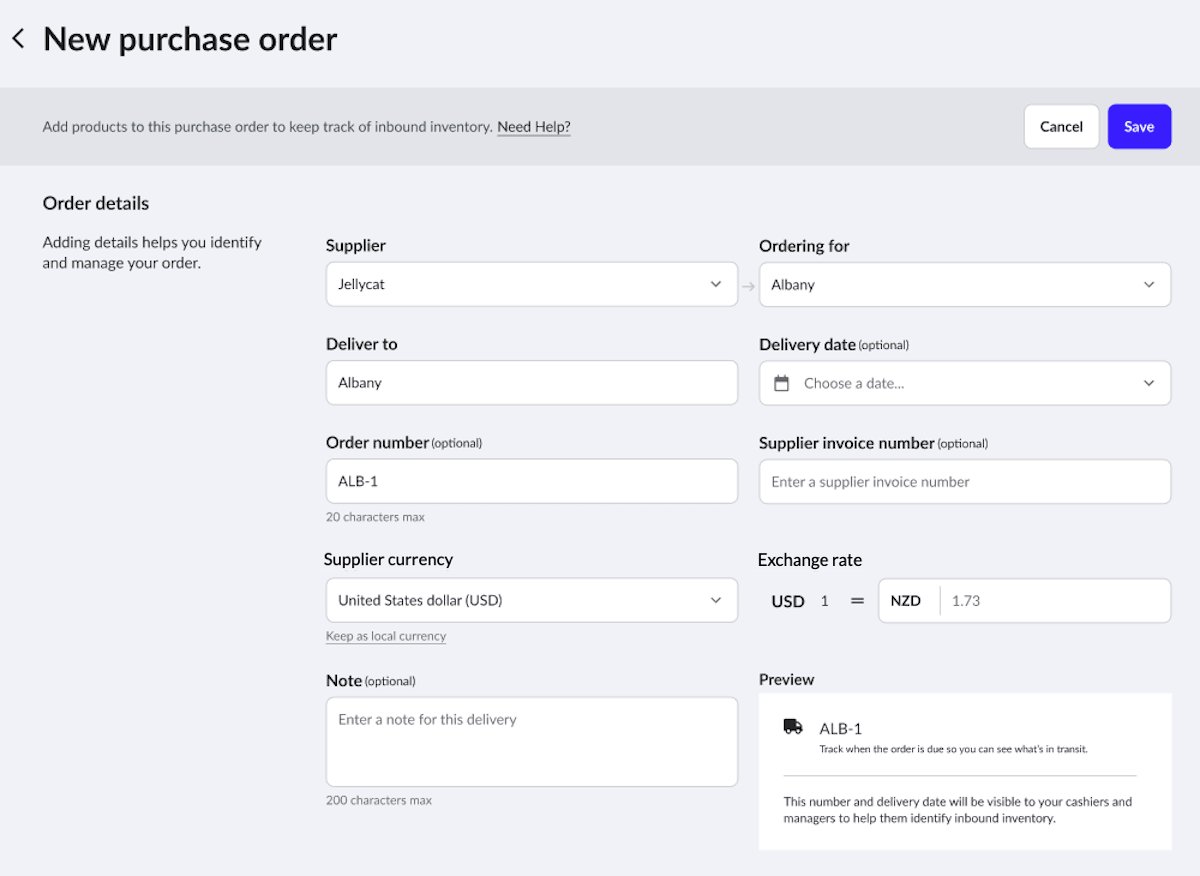1200x876 pixels.
Task: Open the Need Help? link
Action: tap(534, 127)
